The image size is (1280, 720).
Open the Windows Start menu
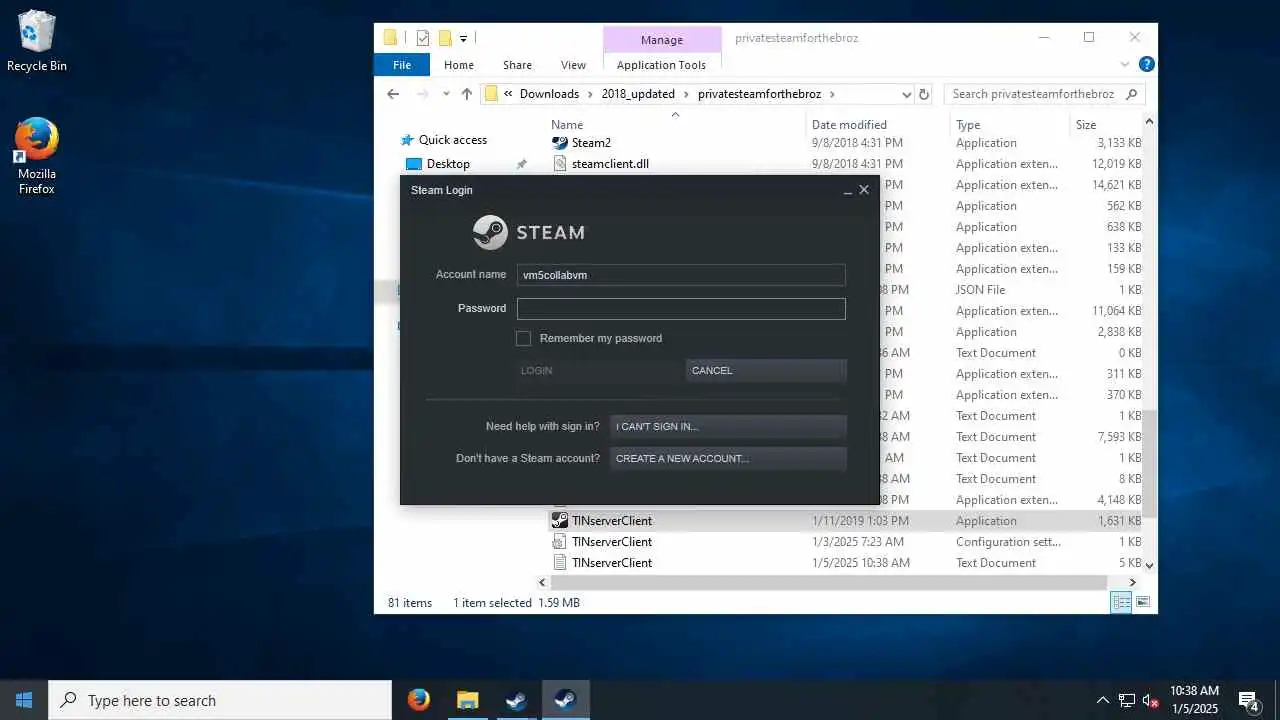tap(24, 700)
